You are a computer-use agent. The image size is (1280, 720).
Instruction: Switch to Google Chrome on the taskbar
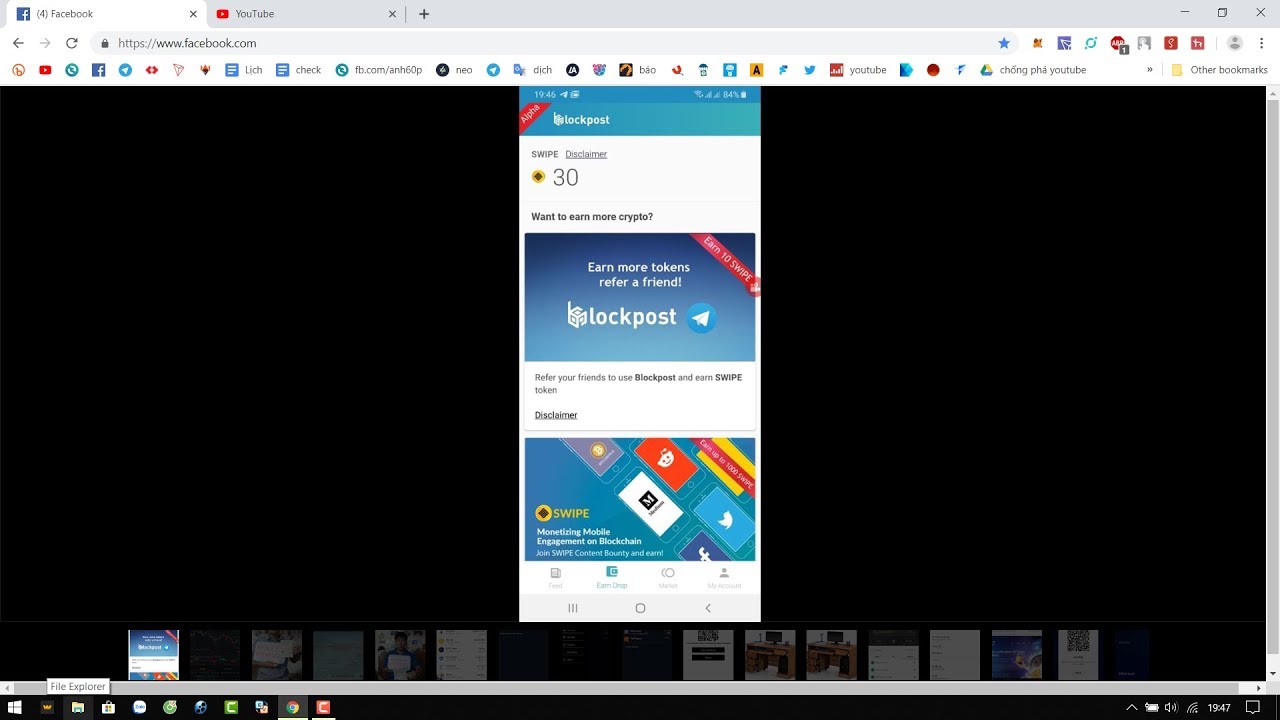point(292,707)
